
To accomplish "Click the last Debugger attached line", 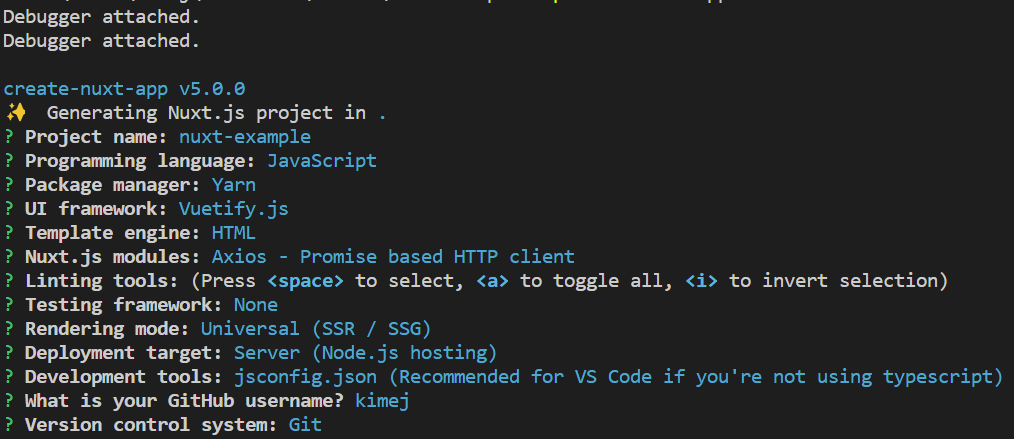I will pos(101,41).
